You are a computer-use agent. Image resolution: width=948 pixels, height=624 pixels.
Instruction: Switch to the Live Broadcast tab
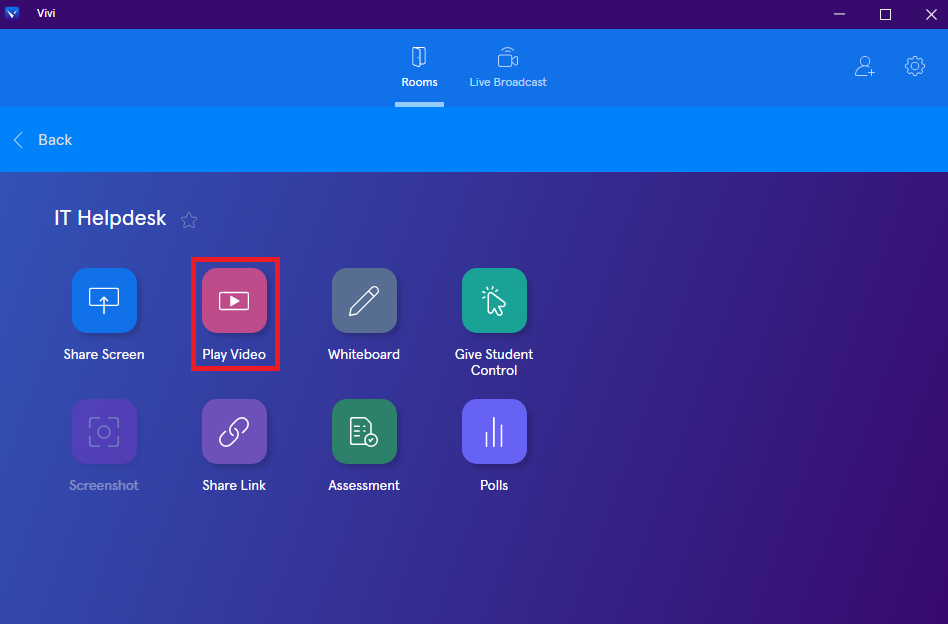click(x=508, y=67)
